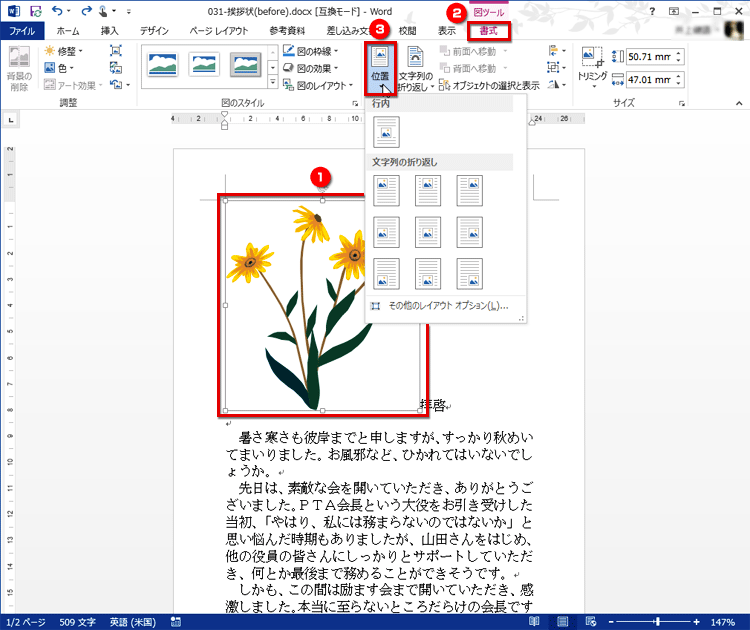This screenshot has height=630, width=750.
Task: Choose bottom-right text wrapping position
Action: tap(469, 274)
